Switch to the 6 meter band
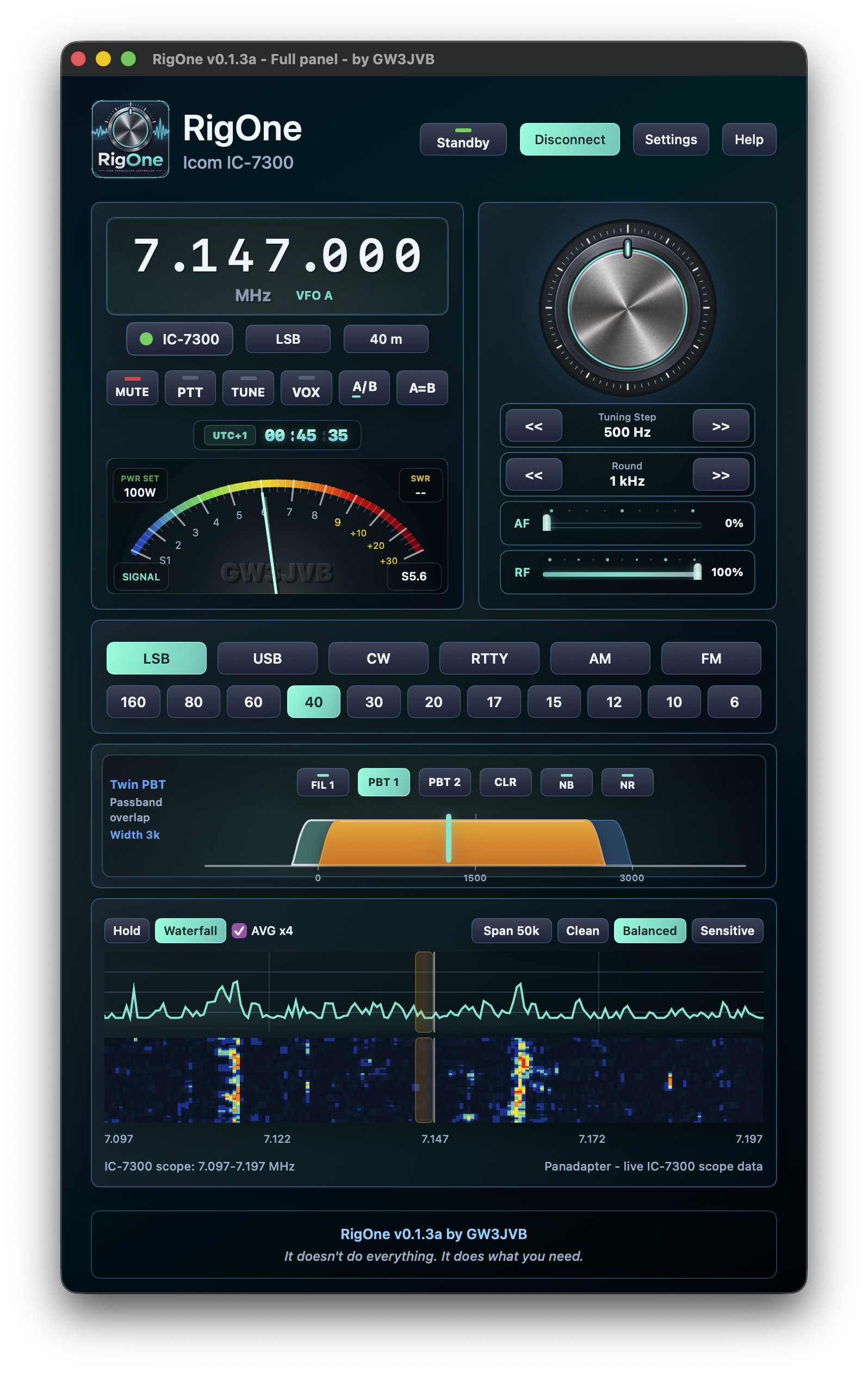868x1374 pixels. 734,702
